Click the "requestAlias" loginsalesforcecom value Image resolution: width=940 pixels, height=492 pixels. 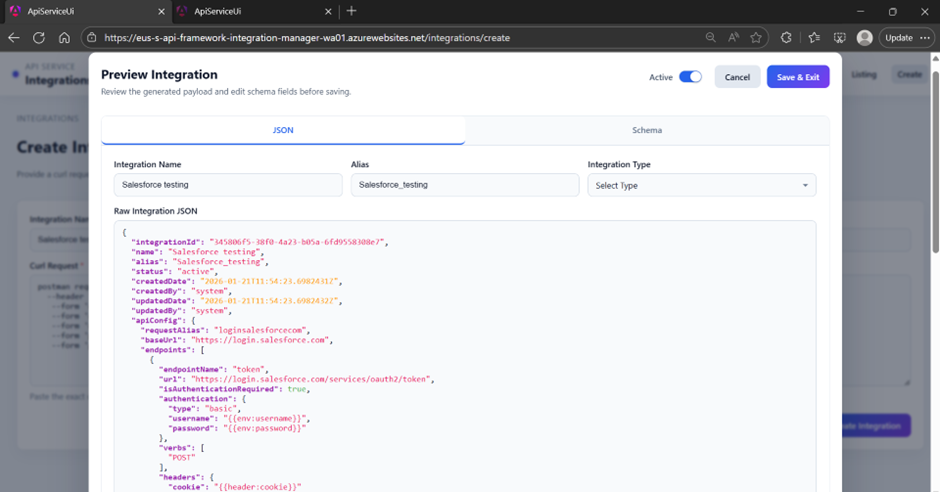[x=261, y=330]
